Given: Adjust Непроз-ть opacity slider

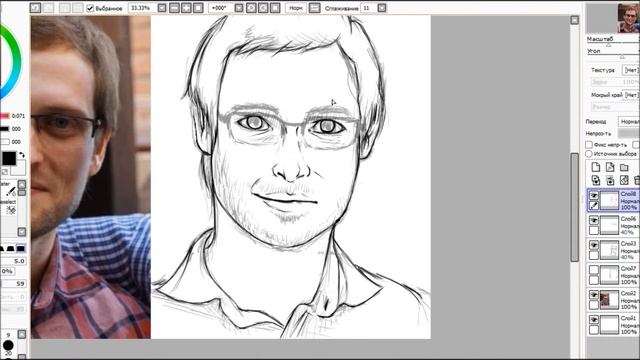Looking at the screenshot, I should point(629,133).
